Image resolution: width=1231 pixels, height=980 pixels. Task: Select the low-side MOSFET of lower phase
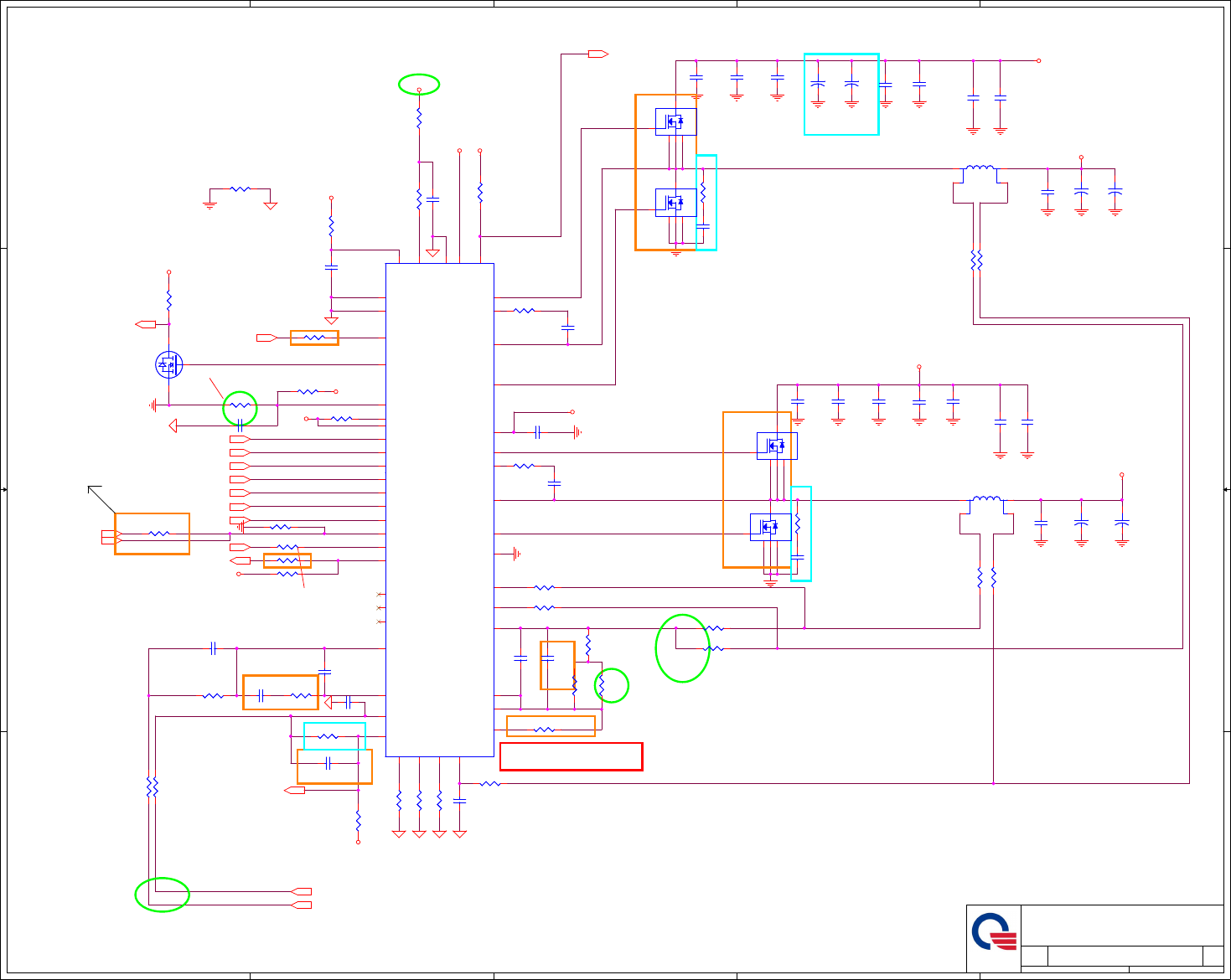[x=770, y=527]
